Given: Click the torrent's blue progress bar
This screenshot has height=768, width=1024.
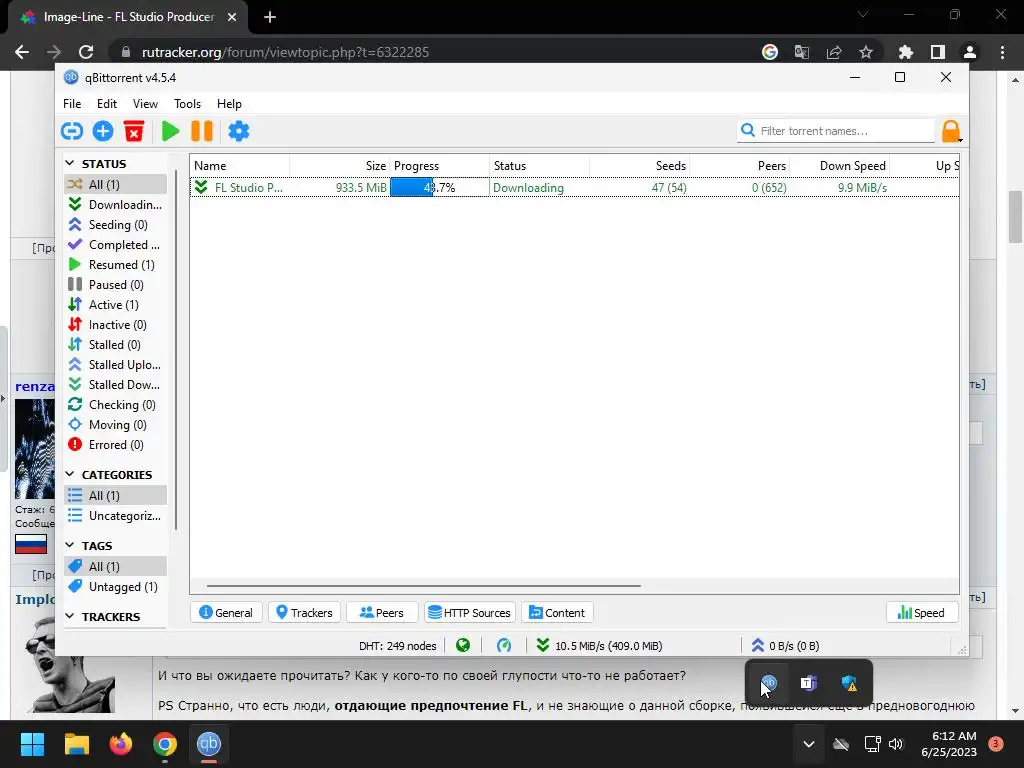Looking at the screenshot, I should 440,187.
